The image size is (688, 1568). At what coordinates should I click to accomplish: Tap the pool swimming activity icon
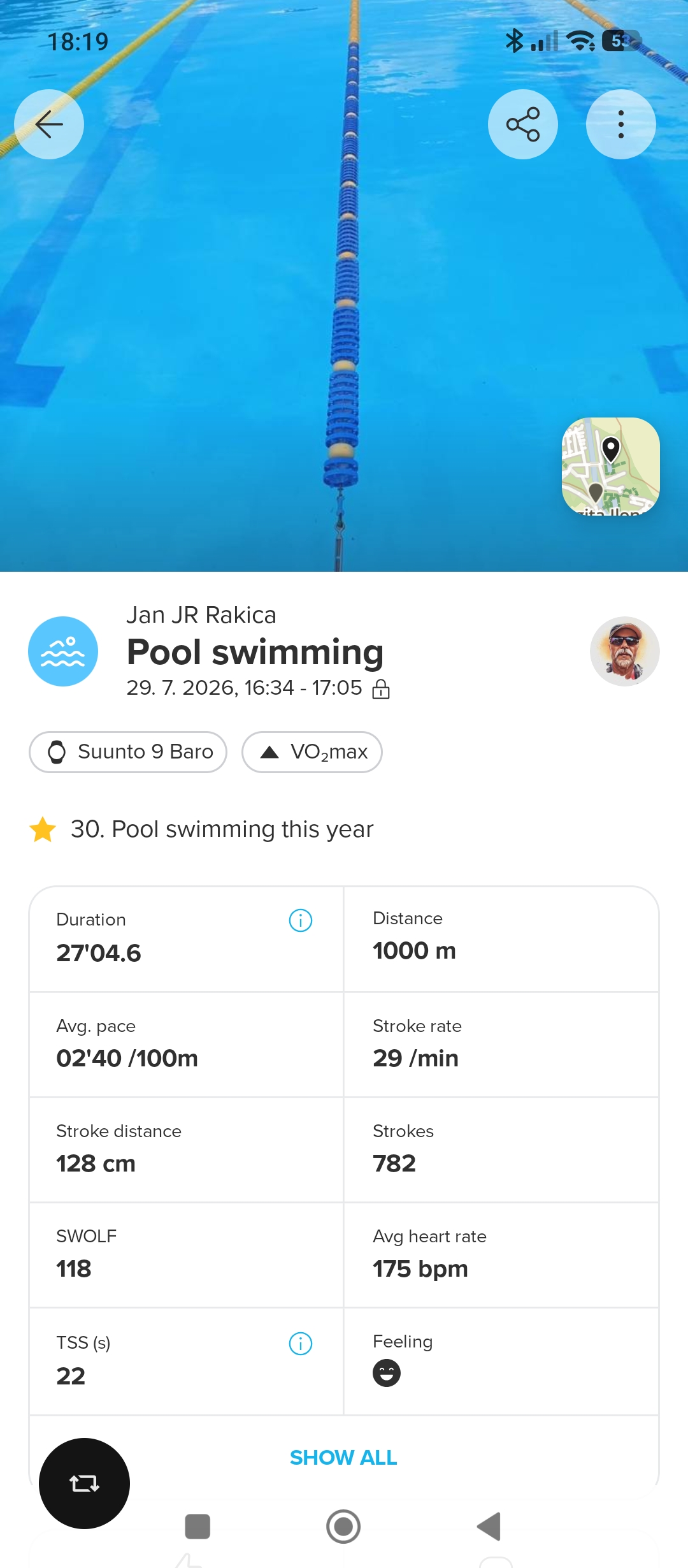(63, 651)
